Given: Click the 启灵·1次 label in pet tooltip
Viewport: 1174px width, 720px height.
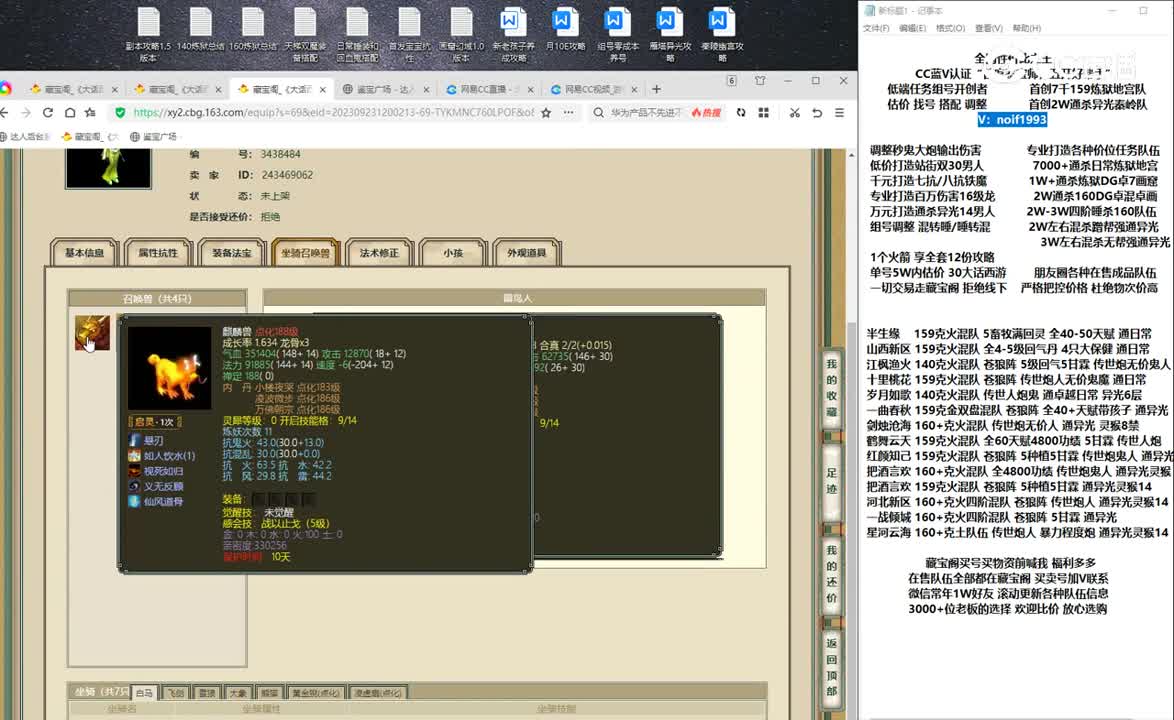Looking at the screenshot, I should pyautogui.click(x=155, y=422).
